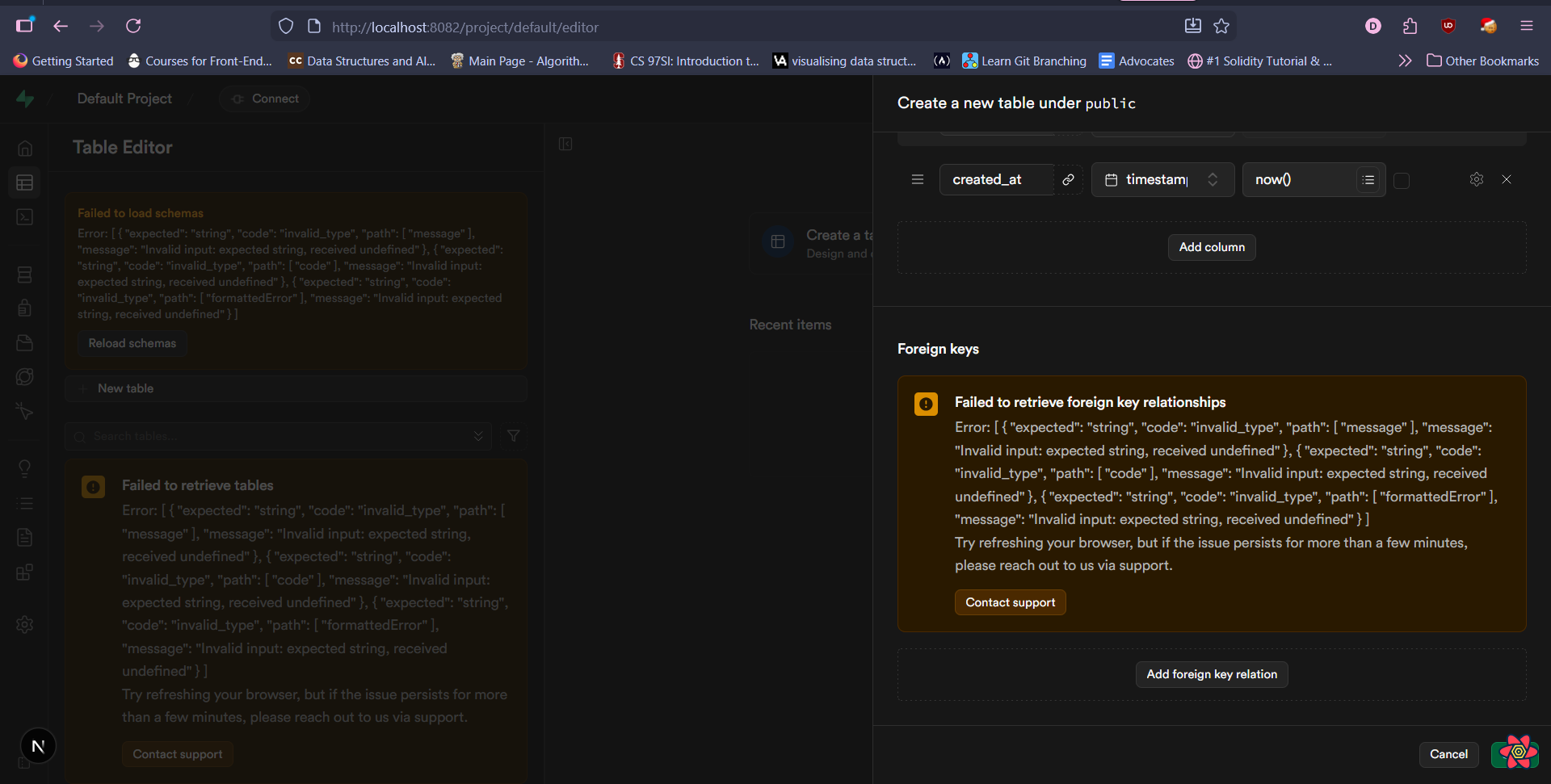Click the page install icon in address bar
Image resolution: width=1551 pixels, height=784 pixels.
pos(1192,26)
